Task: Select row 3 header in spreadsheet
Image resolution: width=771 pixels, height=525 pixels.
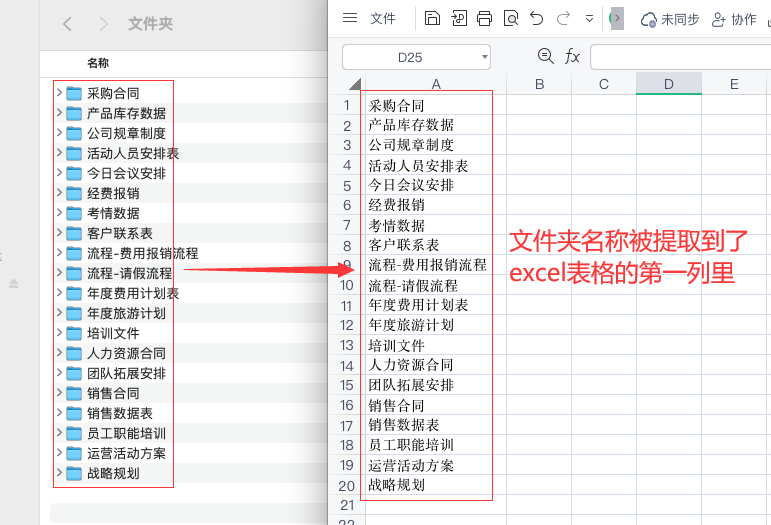Action: click(347, 145)
